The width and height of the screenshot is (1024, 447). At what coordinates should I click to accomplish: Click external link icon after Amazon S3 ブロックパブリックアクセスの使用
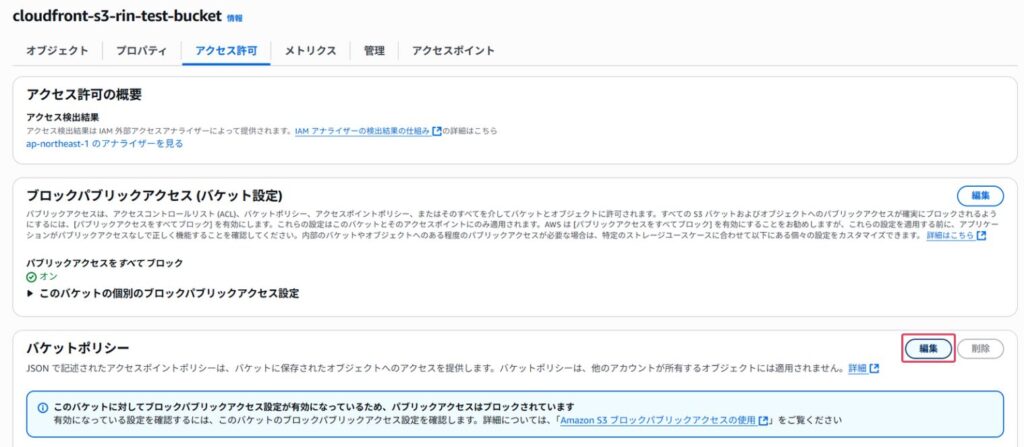pyautogui.click(x=763, y=421)
